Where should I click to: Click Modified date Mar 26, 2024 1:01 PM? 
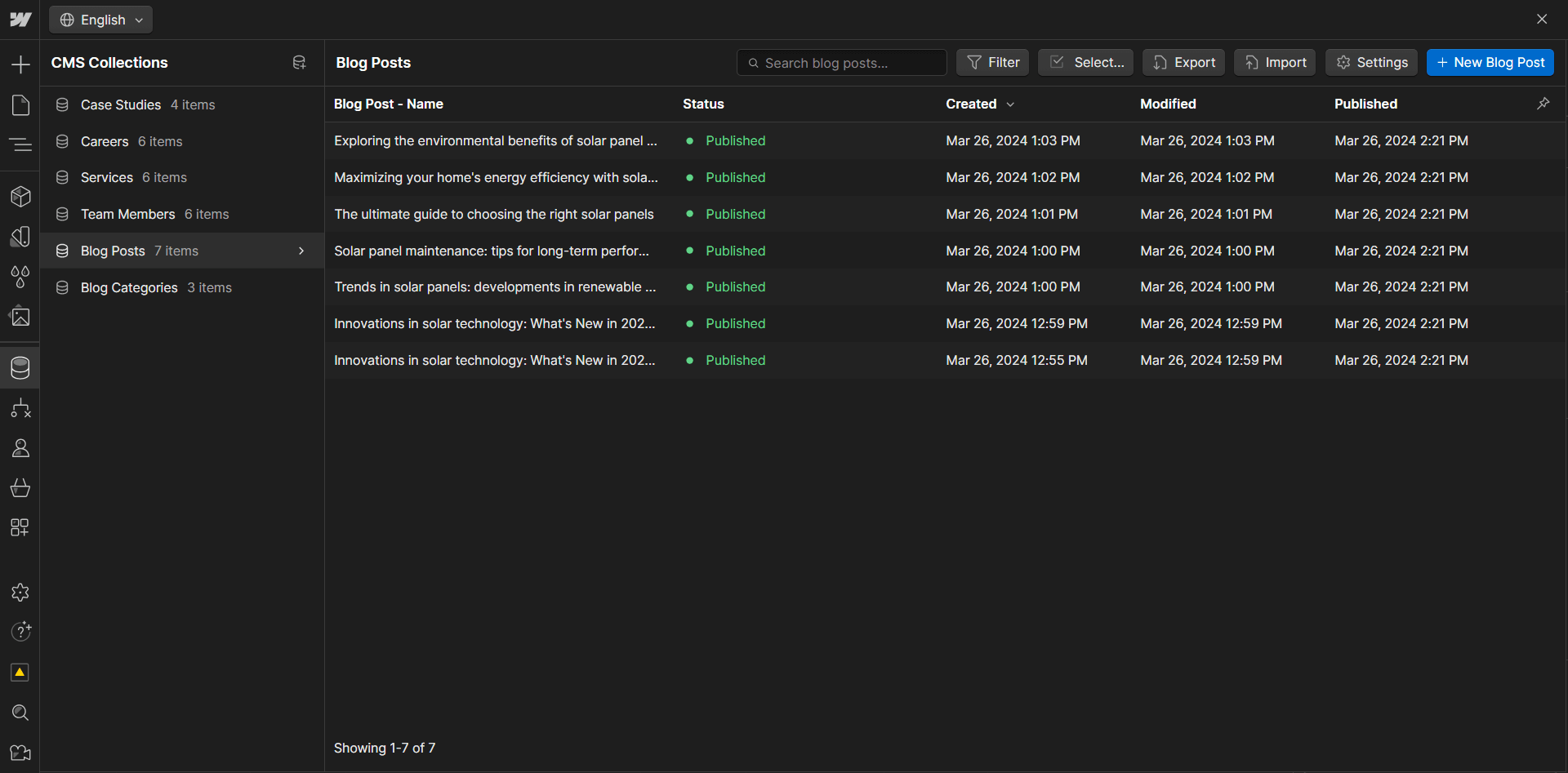coord(1206,214)
